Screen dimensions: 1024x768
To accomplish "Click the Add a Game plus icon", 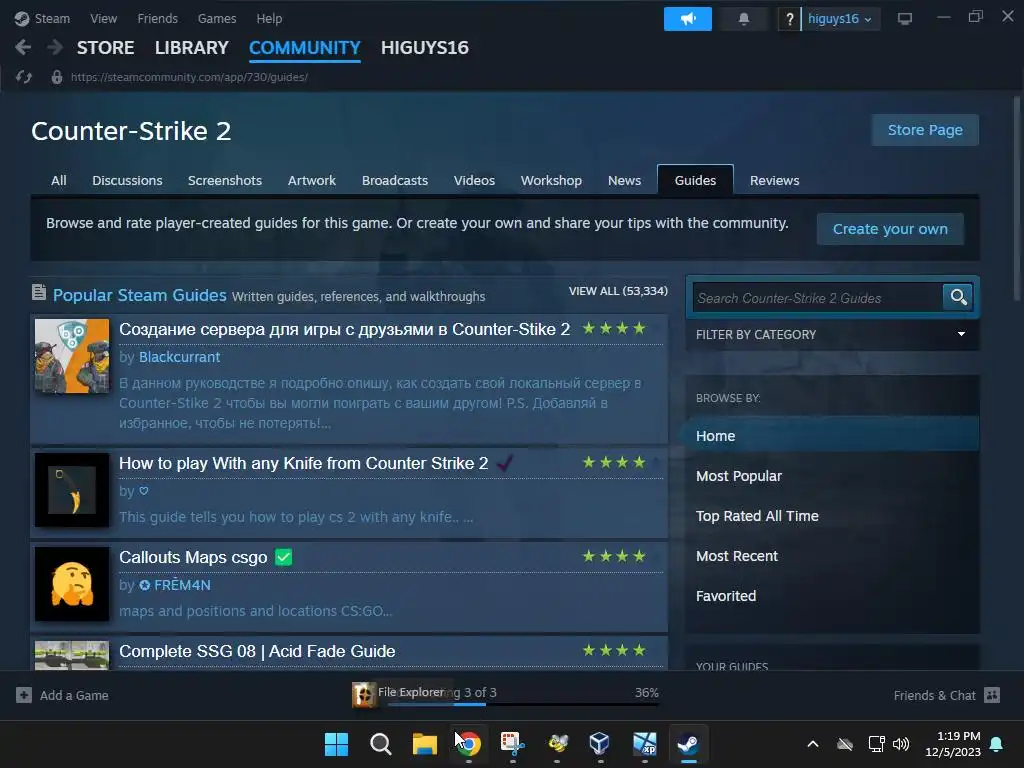I will coord(24,695).
